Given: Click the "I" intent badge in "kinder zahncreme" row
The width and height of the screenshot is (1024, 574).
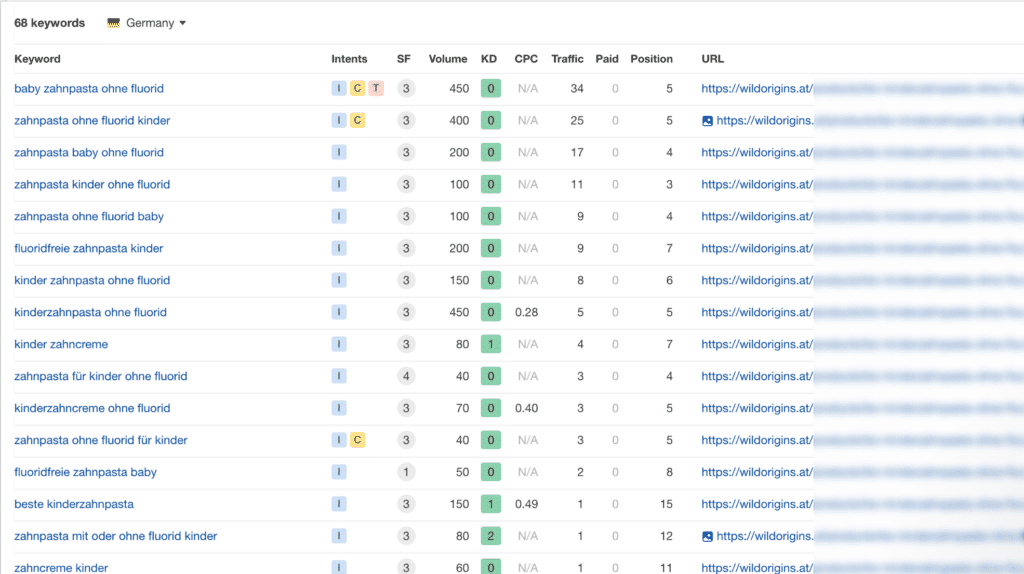Looking at the screenshot, I should click(x=339, y=345).
